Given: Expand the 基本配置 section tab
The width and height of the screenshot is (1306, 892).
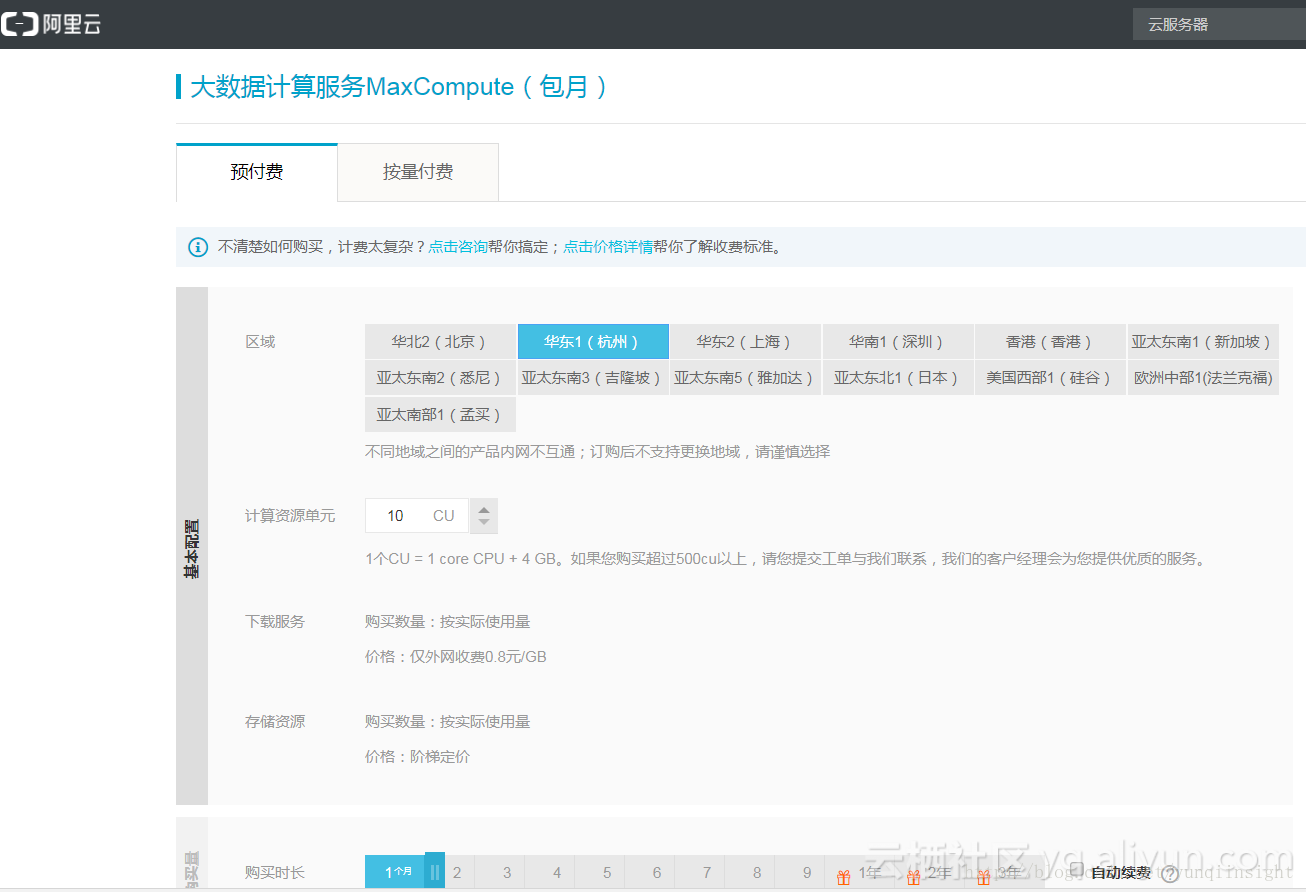Looking at the screenshot, I should pyautogui.click(x=192, y=546).
